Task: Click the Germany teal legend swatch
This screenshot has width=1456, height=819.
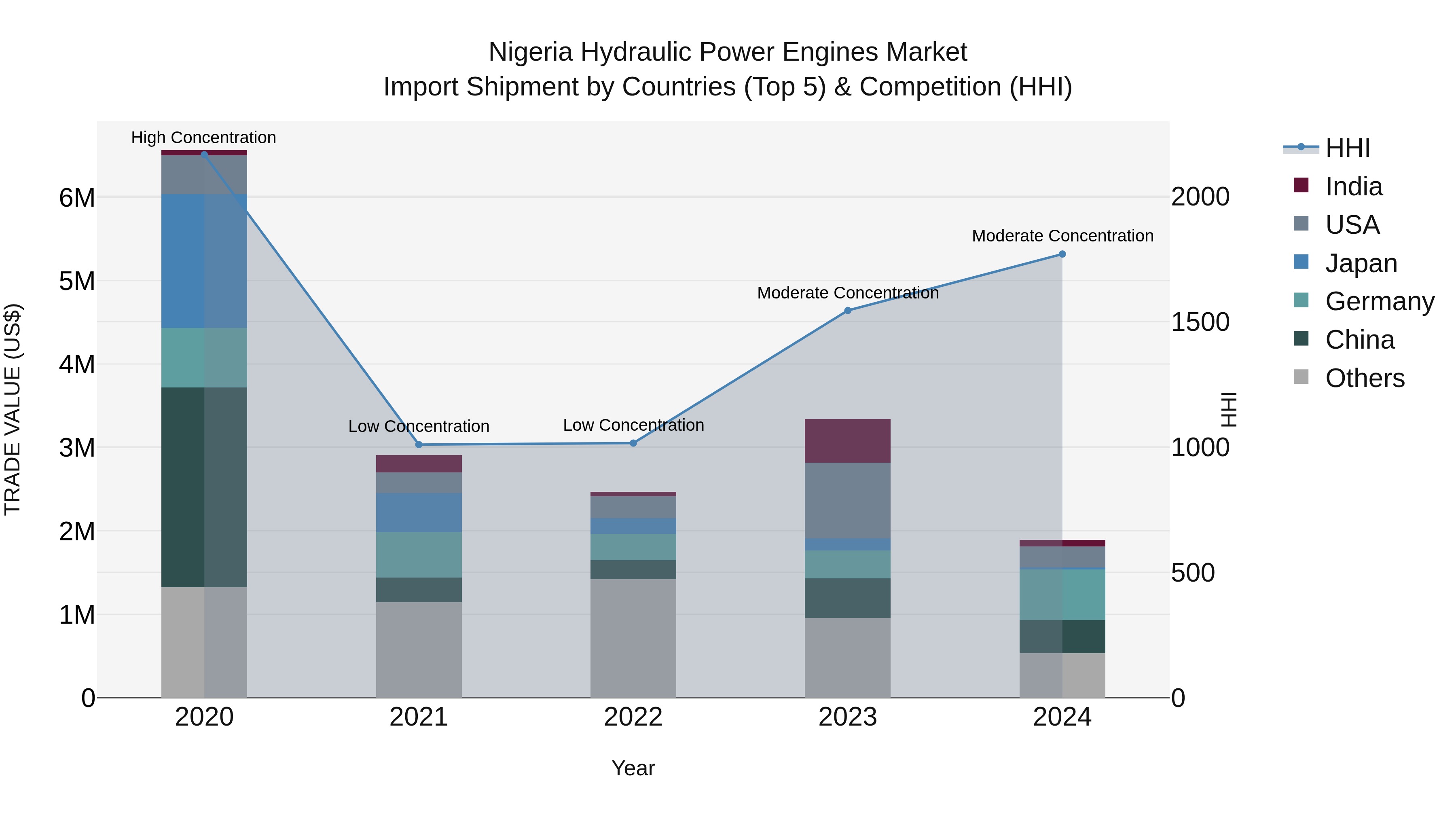Action: pos(1301,300)
